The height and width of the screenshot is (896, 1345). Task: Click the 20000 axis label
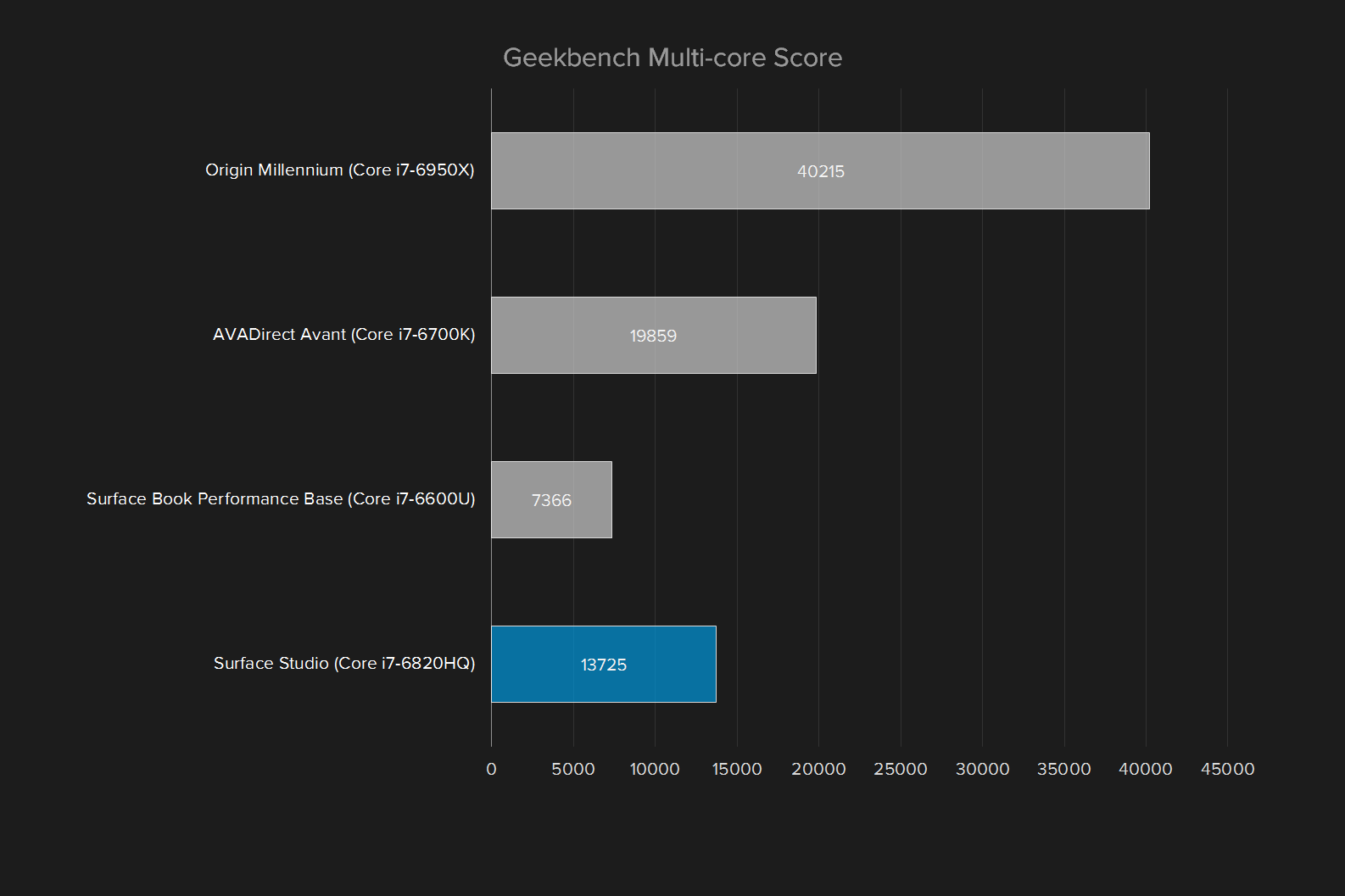pos(818,769)
